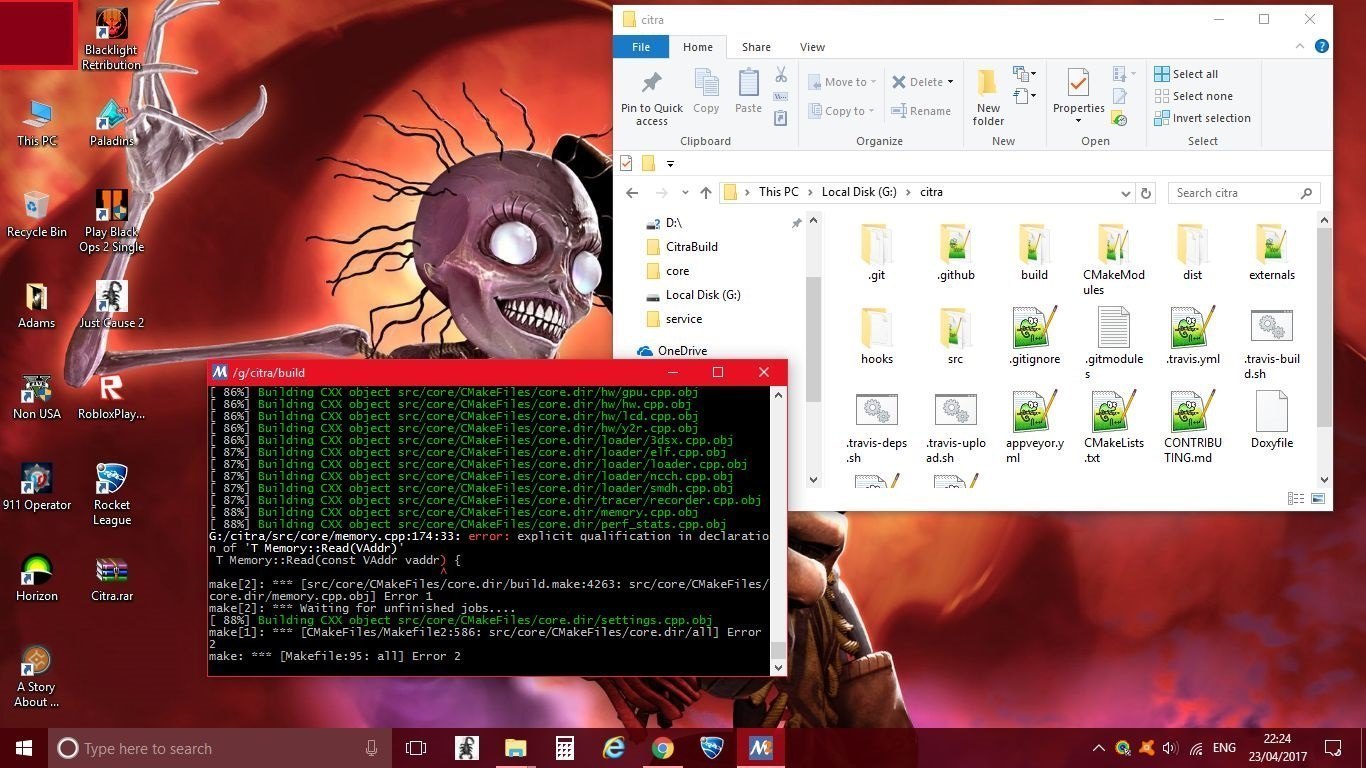Click Pin to Quick access in ribbon
The width and height of the screenshot is (1366, 768).
coord(652,99)
